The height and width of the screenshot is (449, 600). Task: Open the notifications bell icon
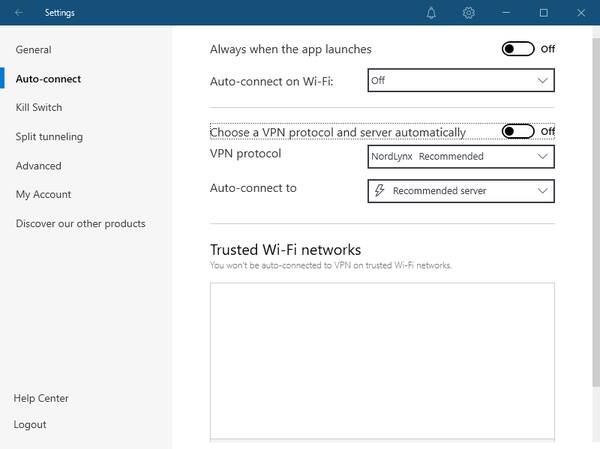(431, 13)
